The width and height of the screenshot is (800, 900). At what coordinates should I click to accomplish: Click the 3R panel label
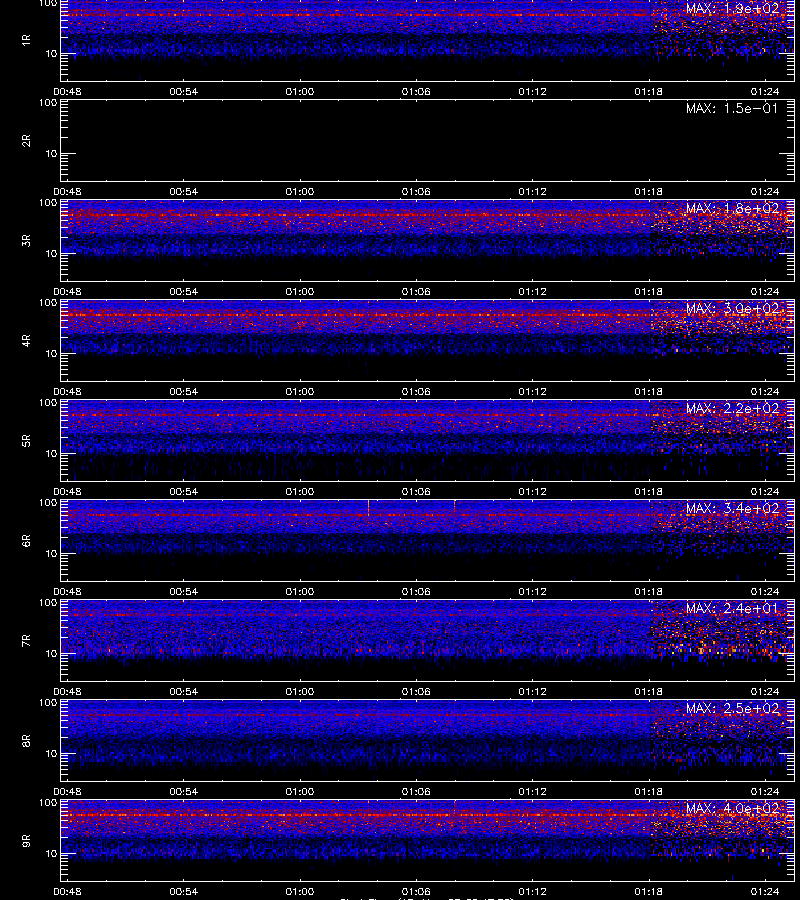tap(26, 240)
